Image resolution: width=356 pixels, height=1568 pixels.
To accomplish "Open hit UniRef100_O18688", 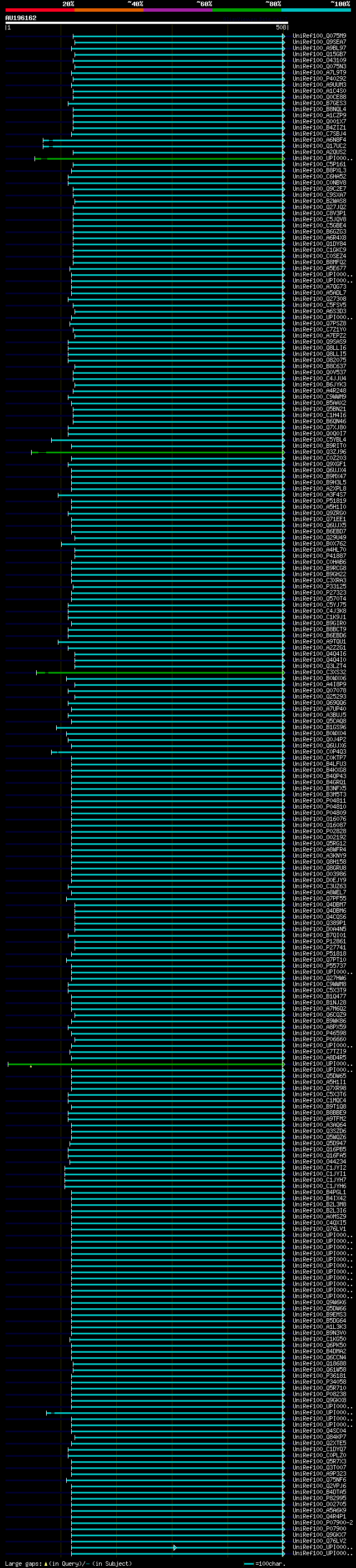I will [x=319, y=1364].
